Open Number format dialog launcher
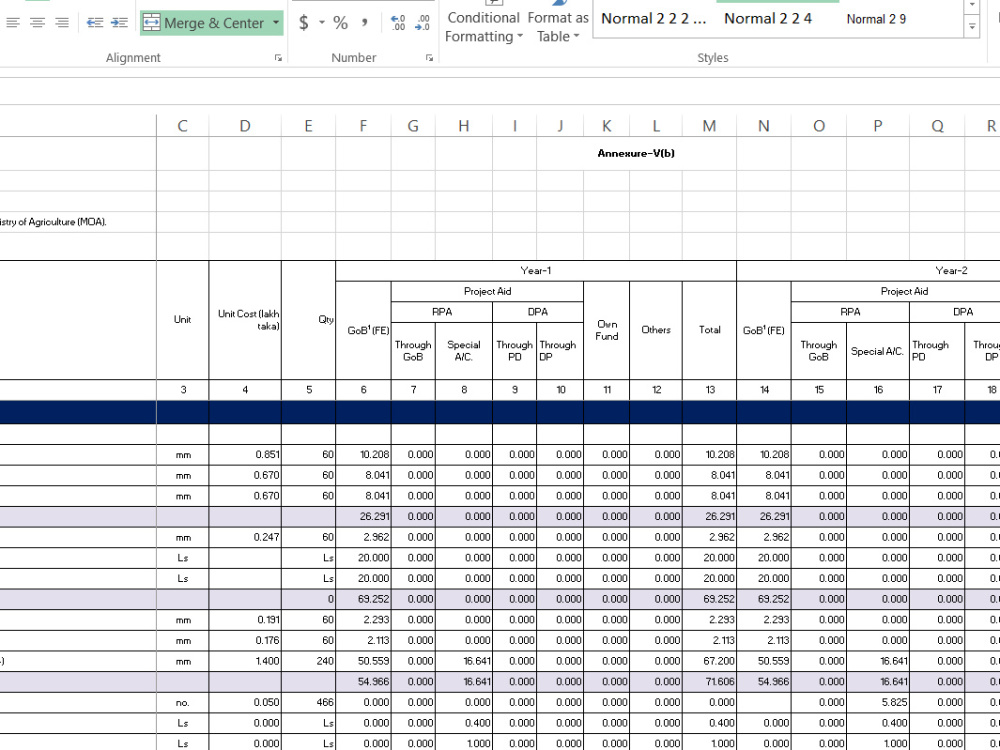Viewport: 1000px width, 750px height. [429, 58]
